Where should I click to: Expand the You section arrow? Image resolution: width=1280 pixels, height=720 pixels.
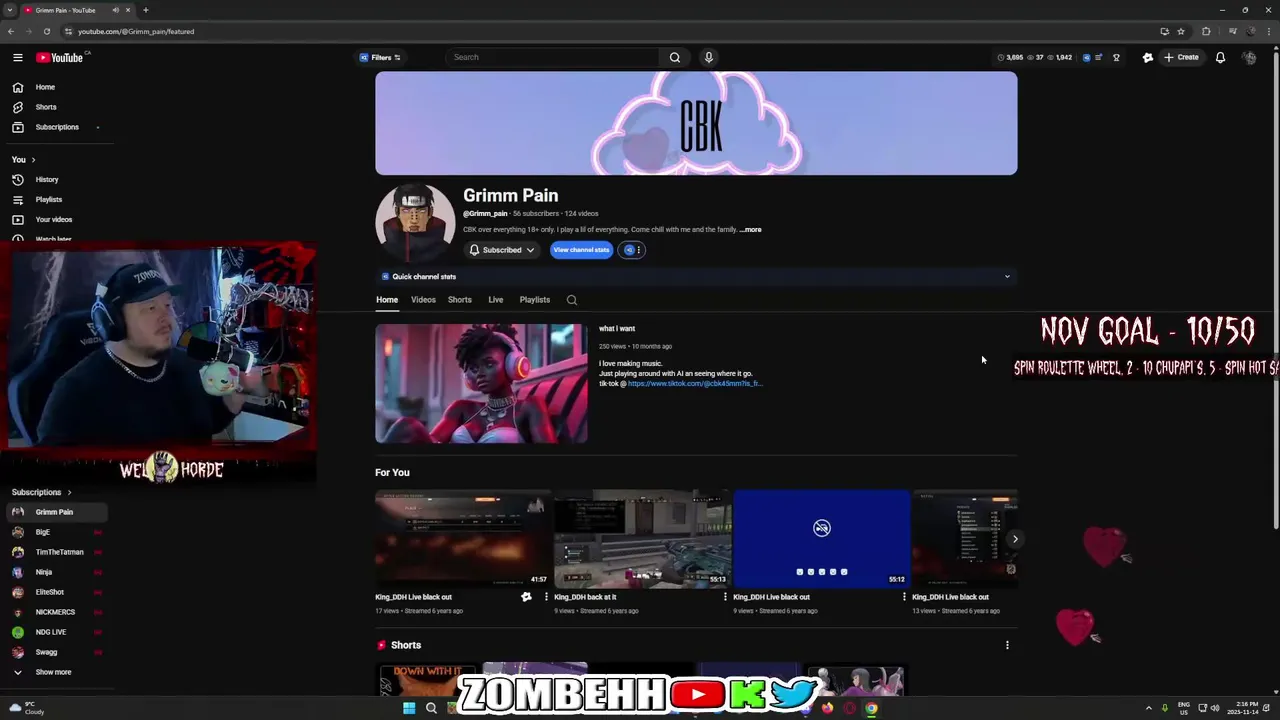coord(33,160)
